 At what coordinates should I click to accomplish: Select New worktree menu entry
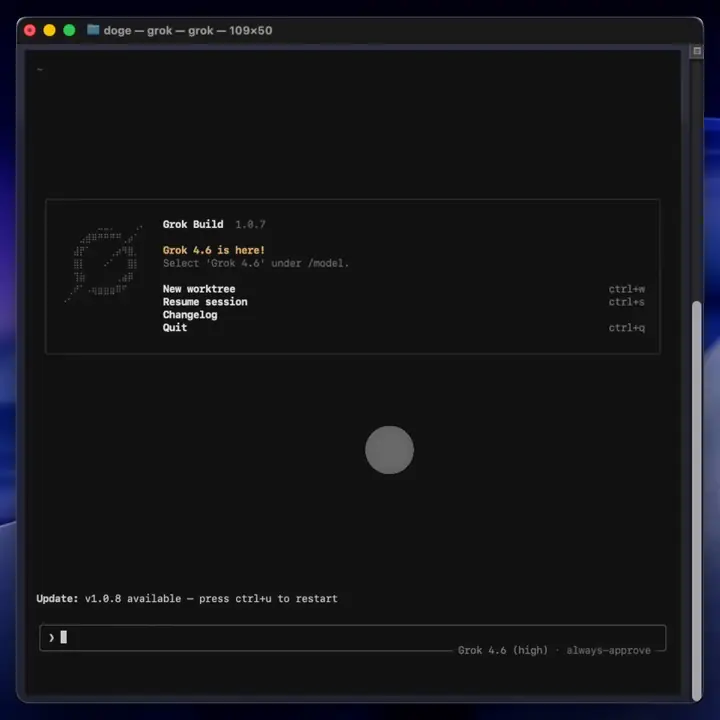(x=199, y=289)
